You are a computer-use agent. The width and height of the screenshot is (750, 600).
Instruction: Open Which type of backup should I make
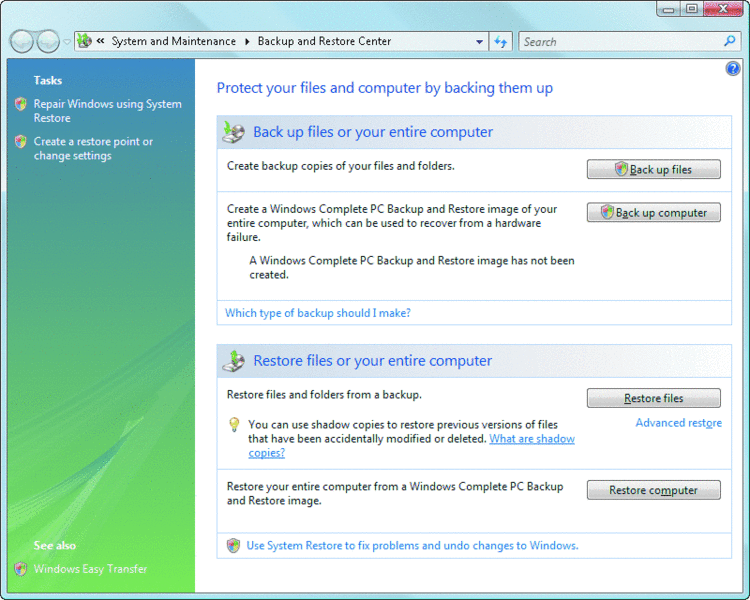pos(318,313)
